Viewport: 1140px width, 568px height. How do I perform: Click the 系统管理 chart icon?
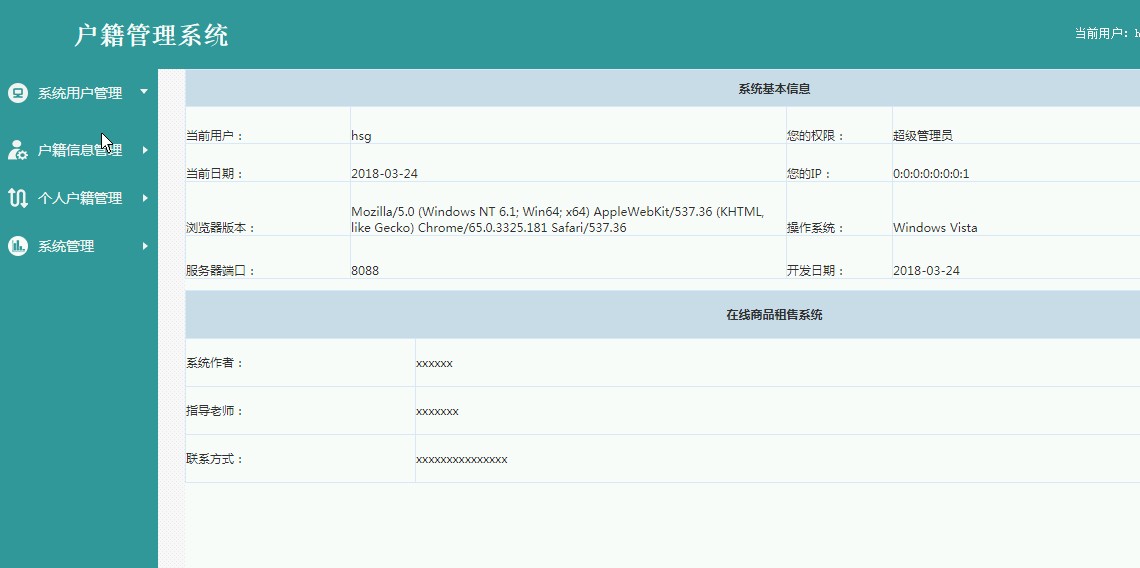(x=17, y=246)
